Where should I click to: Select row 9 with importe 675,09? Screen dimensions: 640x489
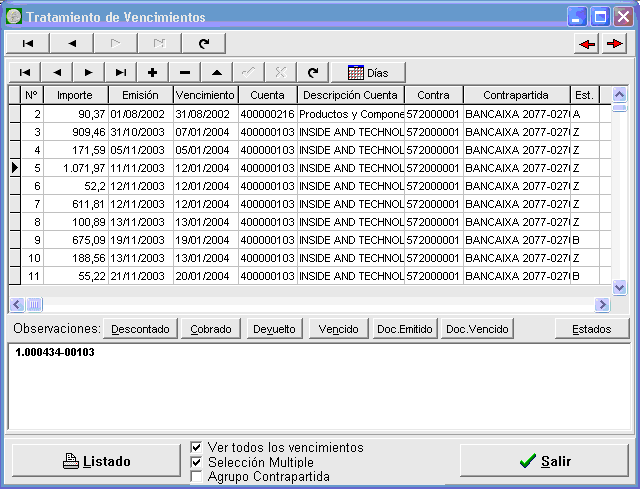click(x=80, y=240)
